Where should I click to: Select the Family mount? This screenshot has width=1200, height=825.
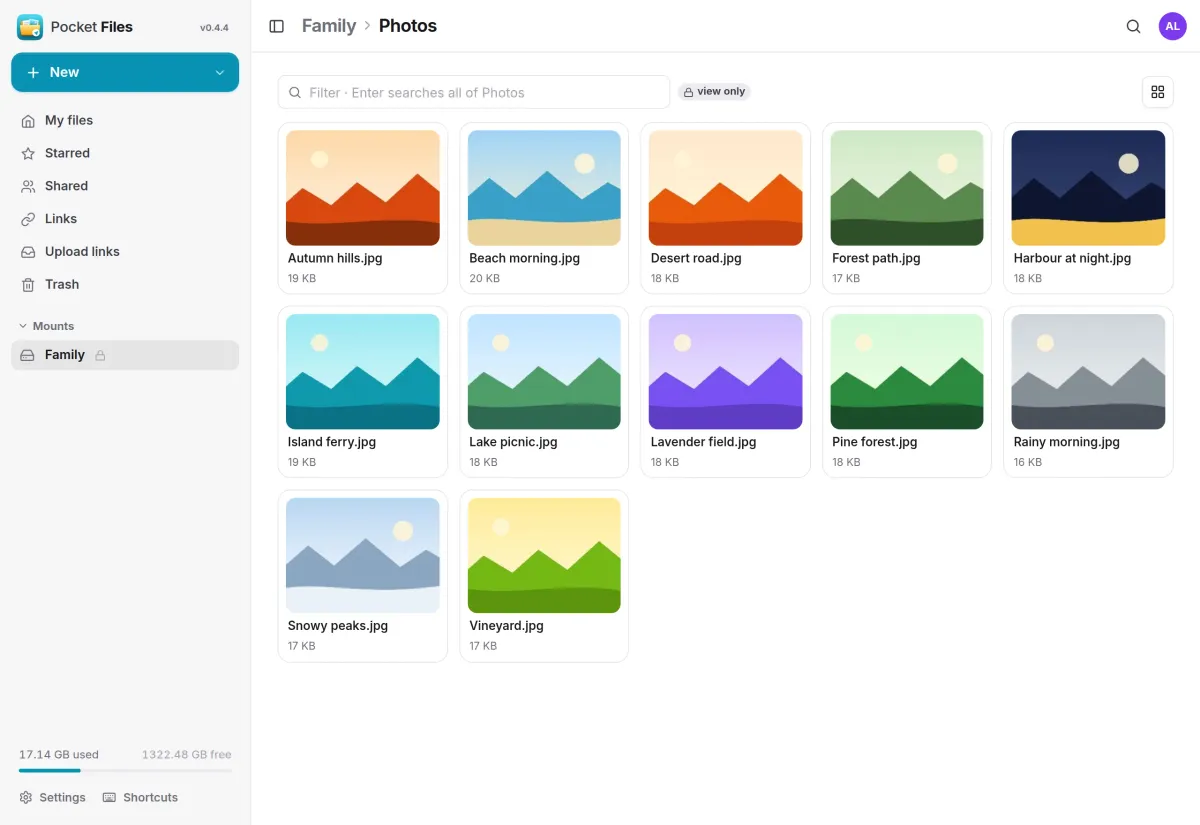pyautogui.click(x=125, y=355)
